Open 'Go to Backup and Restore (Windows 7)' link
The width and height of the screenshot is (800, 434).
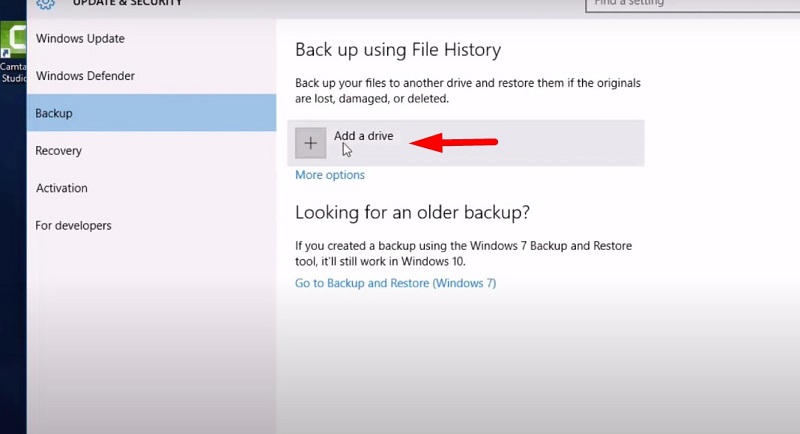coord(395,283)
